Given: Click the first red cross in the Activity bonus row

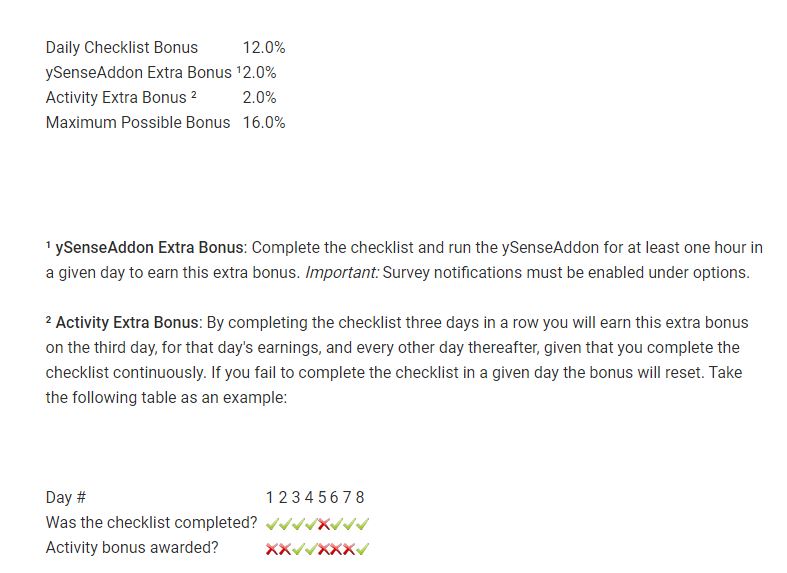Looking at the screenshot, I should [273, 548].
